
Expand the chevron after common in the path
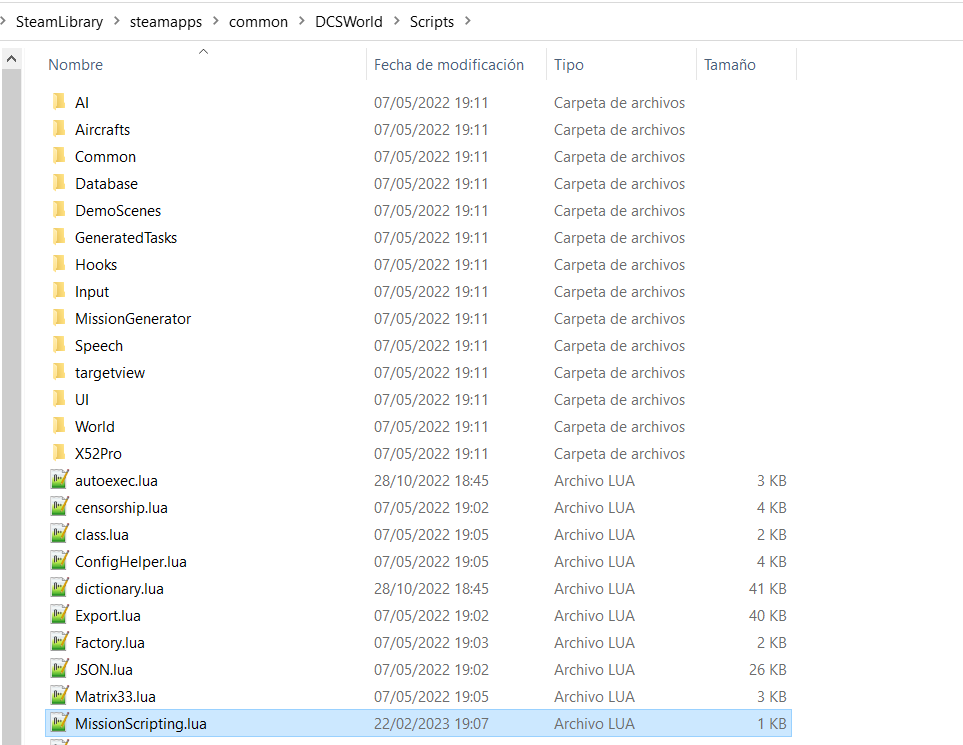click(302, 21)
